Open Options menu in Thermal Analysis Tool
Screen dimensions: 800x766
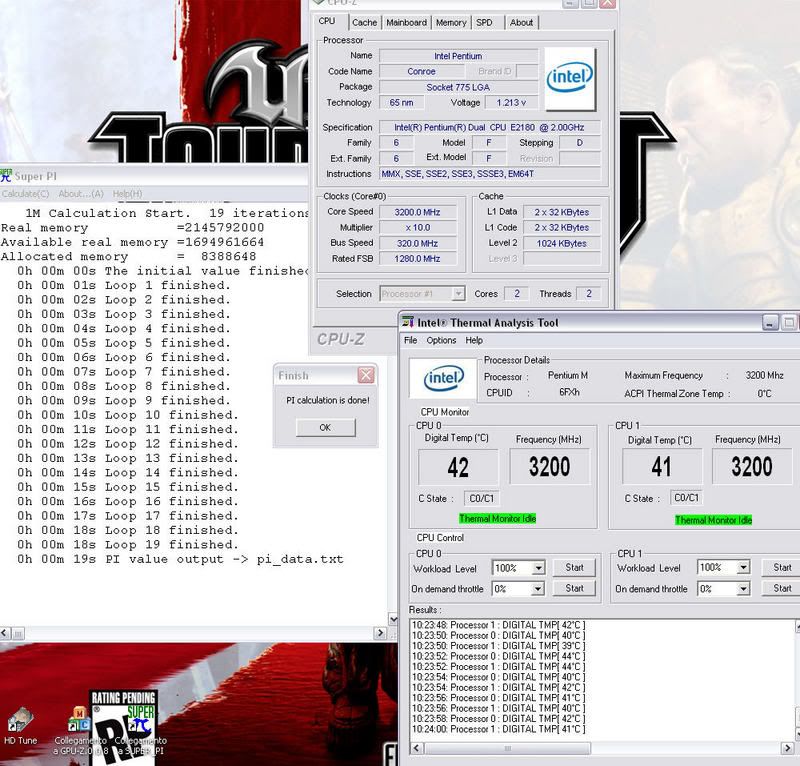point(441,341)
